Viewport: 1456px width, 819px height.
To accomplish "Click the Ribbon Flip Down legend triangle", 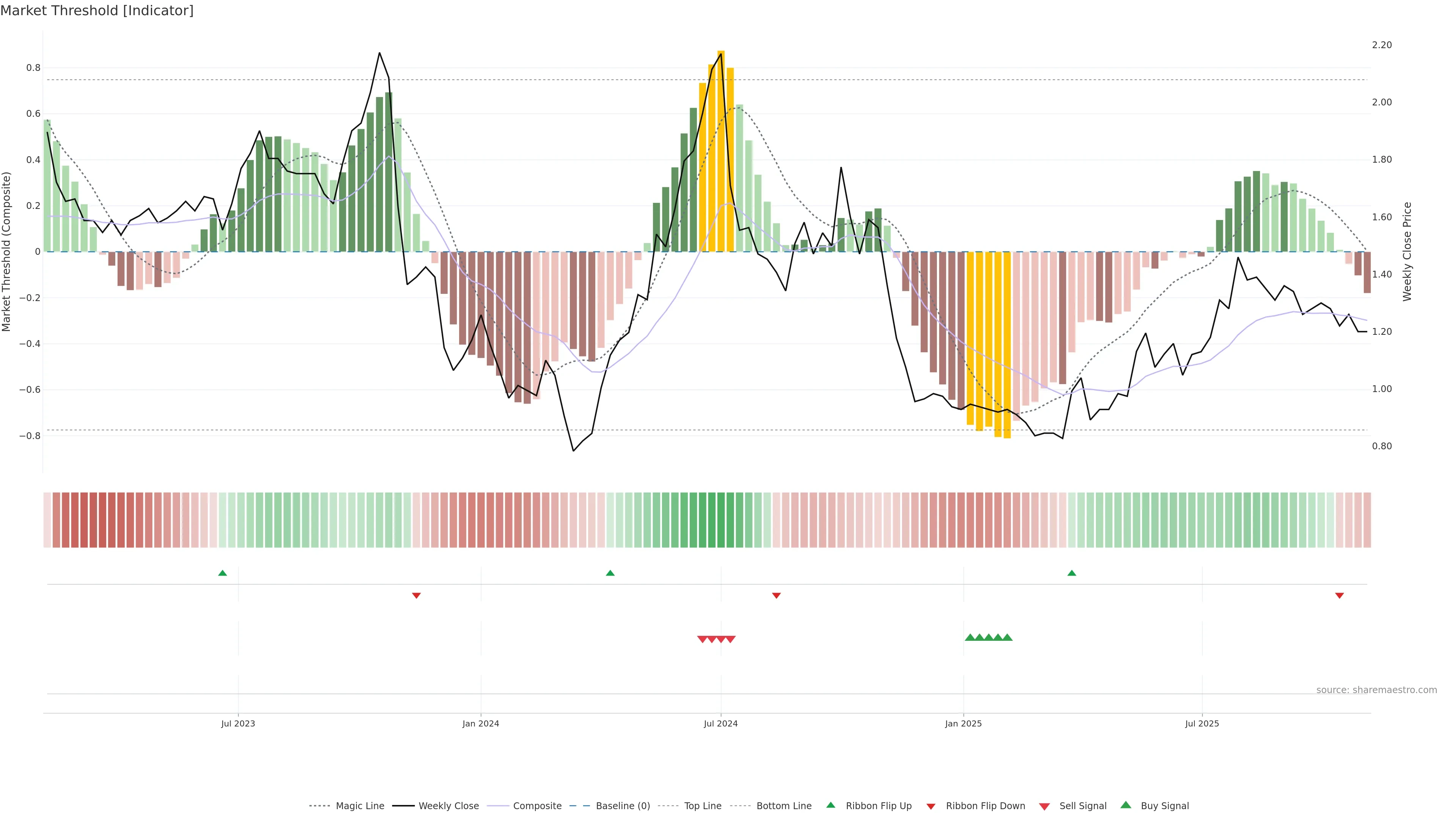I will click(x=931, y=806).
